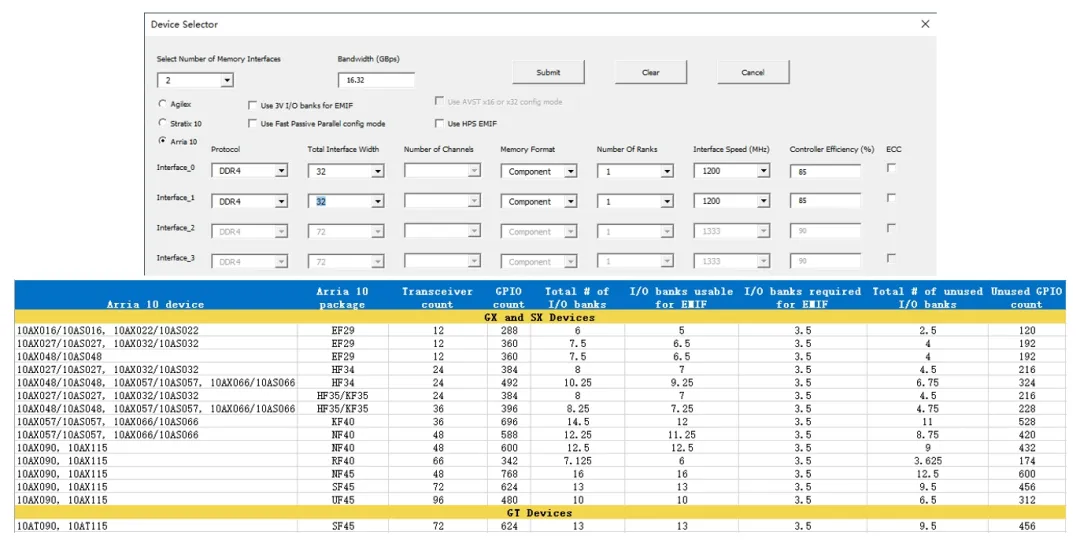Viewport: 1080px width, 543px height.
Task: Toggle Use Fast Passive Parallel config mode
Action: click(253, 124)
